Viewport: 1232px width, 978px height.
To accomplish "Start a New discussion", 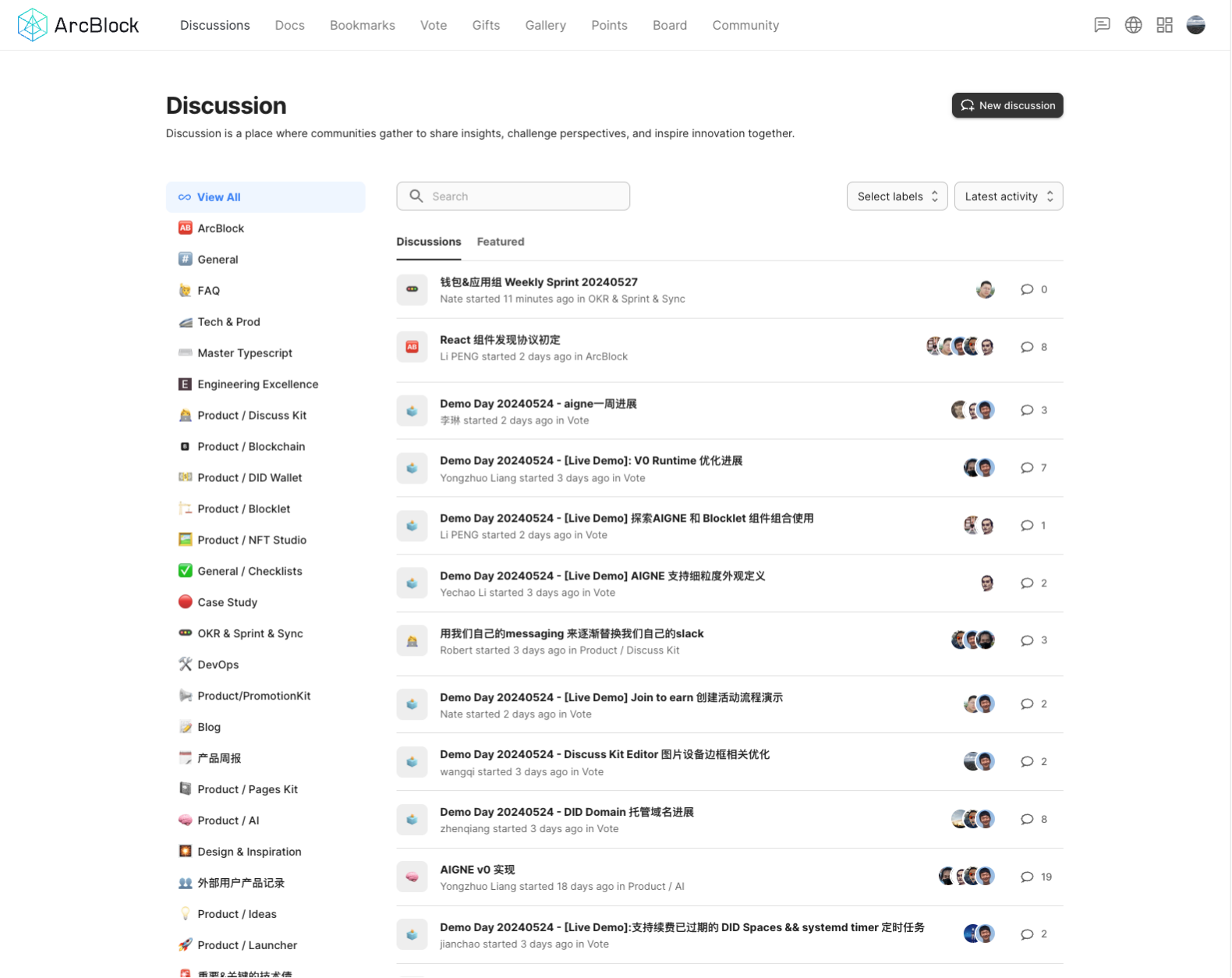I will point(1007,105).
